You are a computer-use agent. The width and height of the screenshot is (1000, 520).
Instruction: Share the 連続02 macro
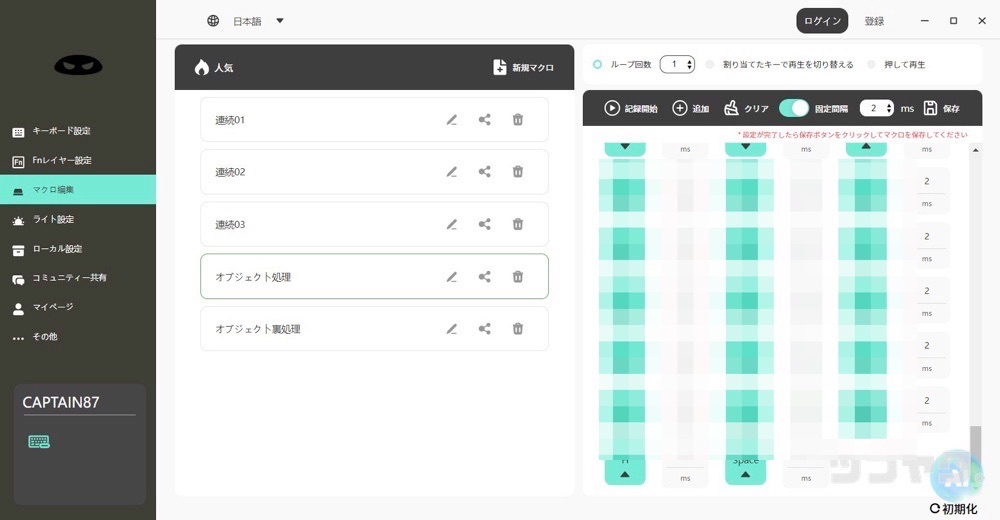tap(485, 172)
